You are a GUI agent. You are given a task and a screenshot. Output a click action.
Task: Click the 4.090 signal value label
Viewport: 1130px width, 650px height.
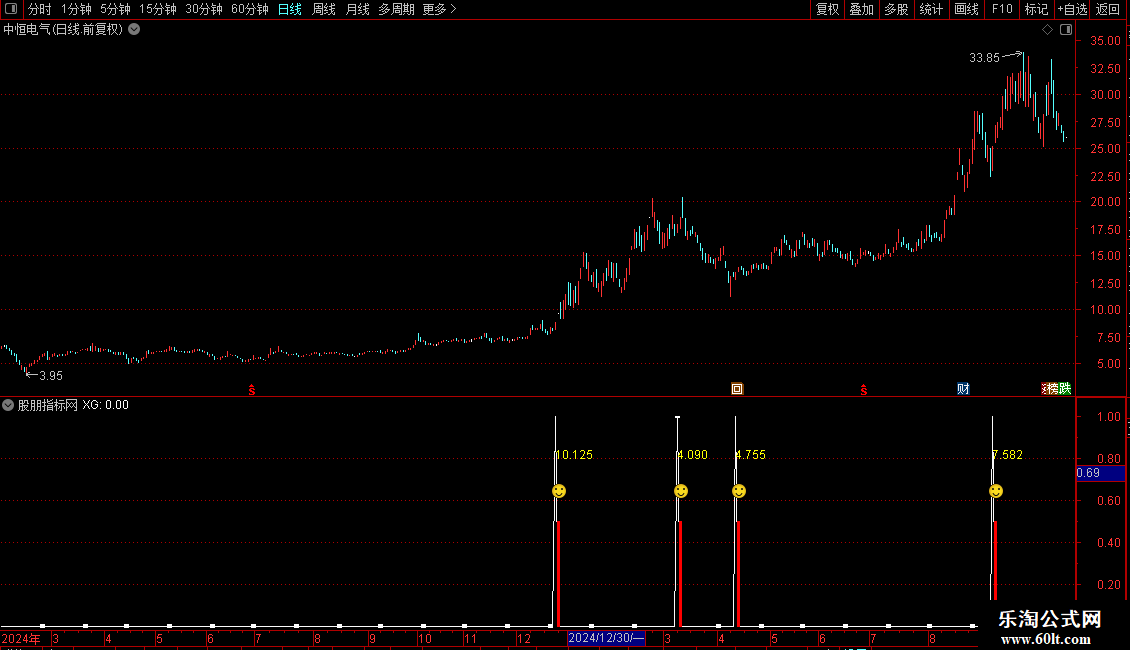pyautogui.click(x=693, y=455)
